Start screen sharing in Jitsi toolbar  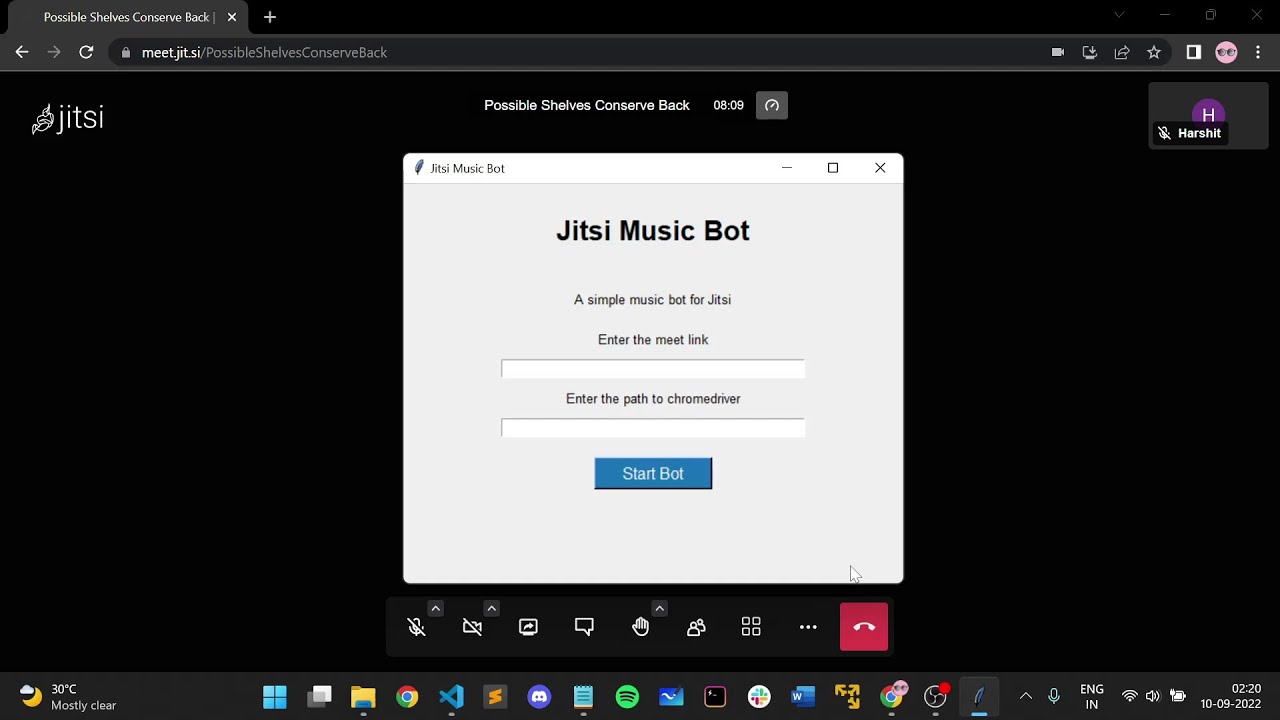(x=529, y=627)
